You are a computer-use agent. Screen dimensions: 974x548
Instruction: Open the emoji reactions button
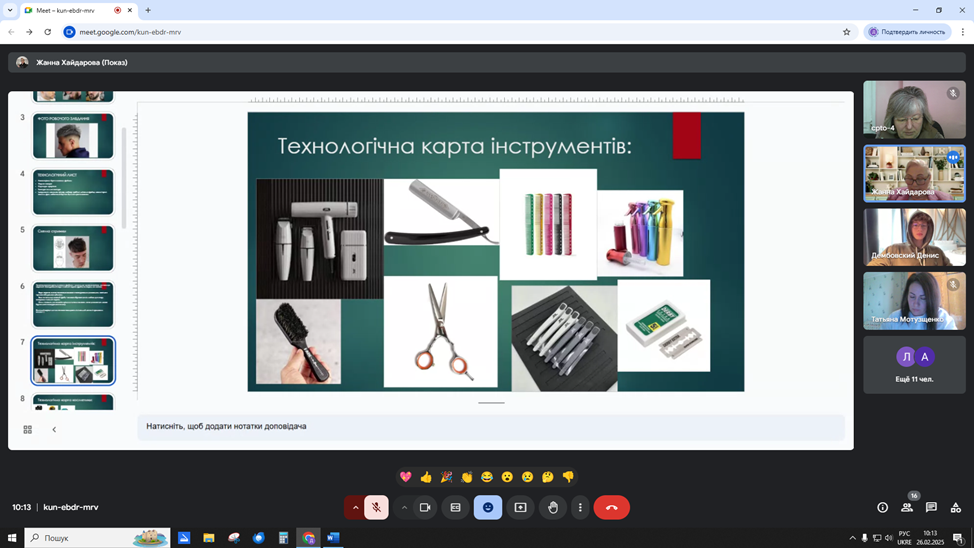[x=488, y=507]
